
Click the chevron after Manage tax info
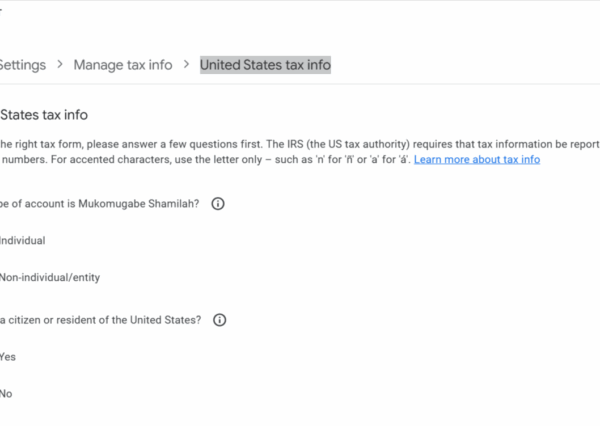[185, 65]
